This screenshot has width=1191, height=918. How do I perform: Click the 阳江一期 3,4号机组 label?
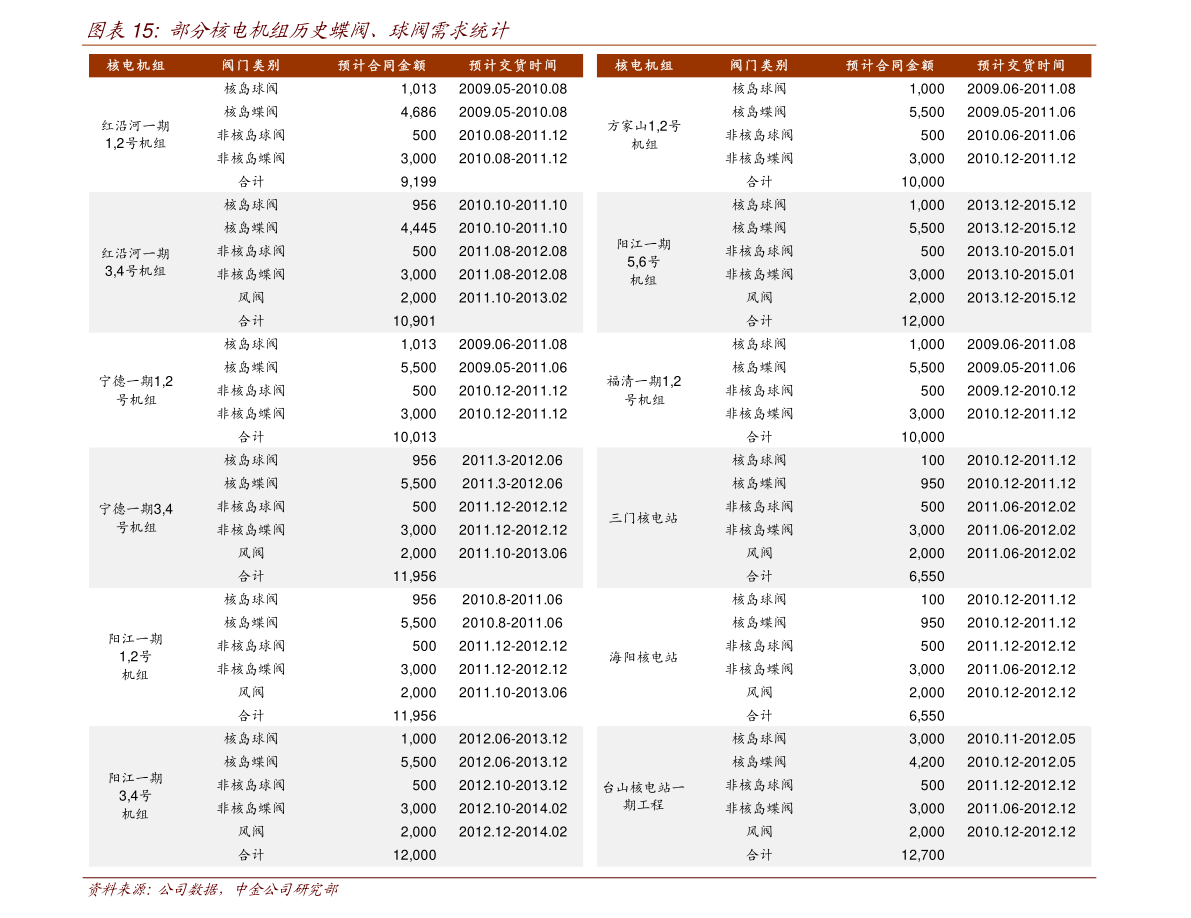click(135, 796)
